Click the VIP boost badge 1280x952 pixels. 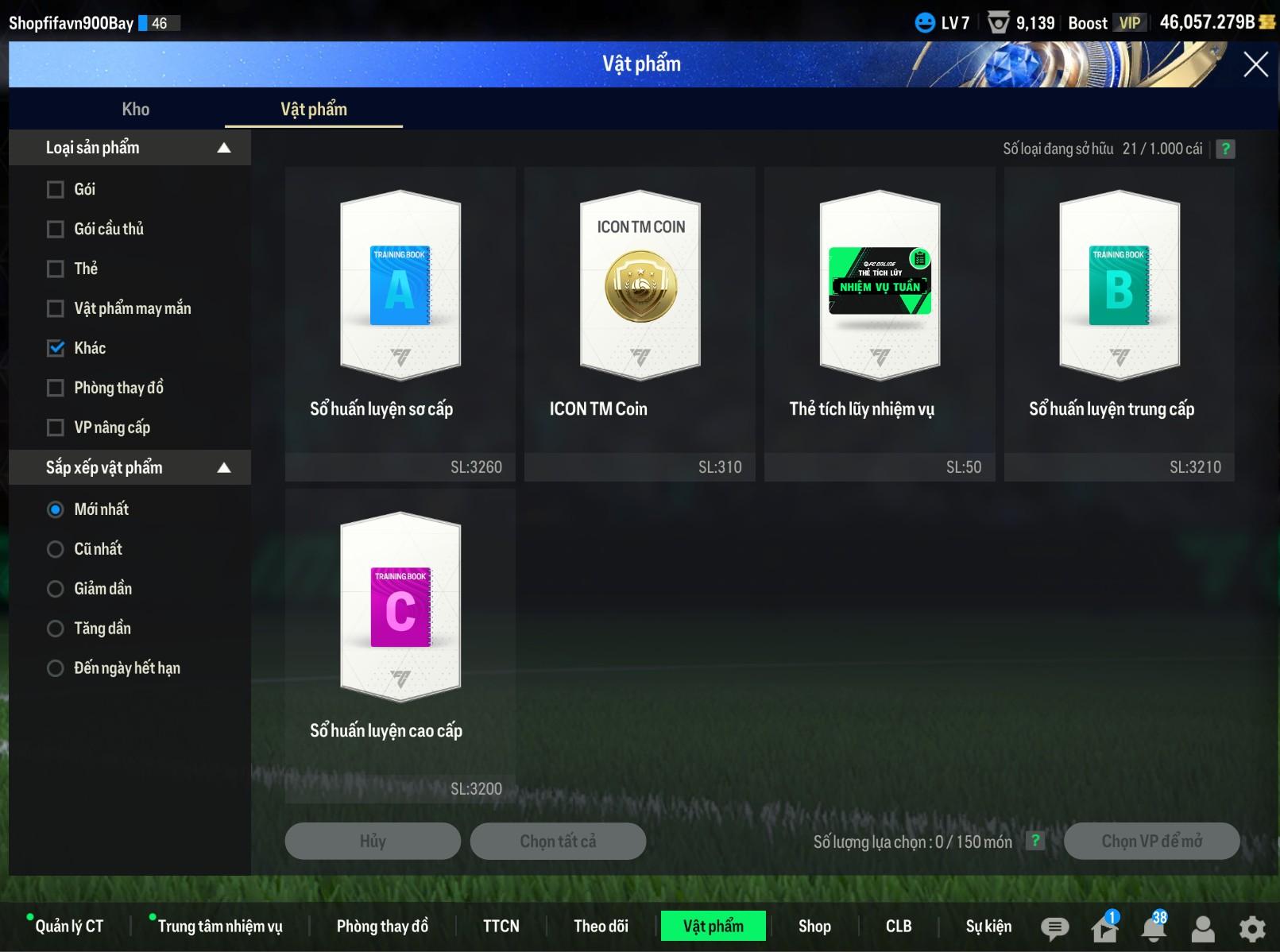click(1129, 23)
